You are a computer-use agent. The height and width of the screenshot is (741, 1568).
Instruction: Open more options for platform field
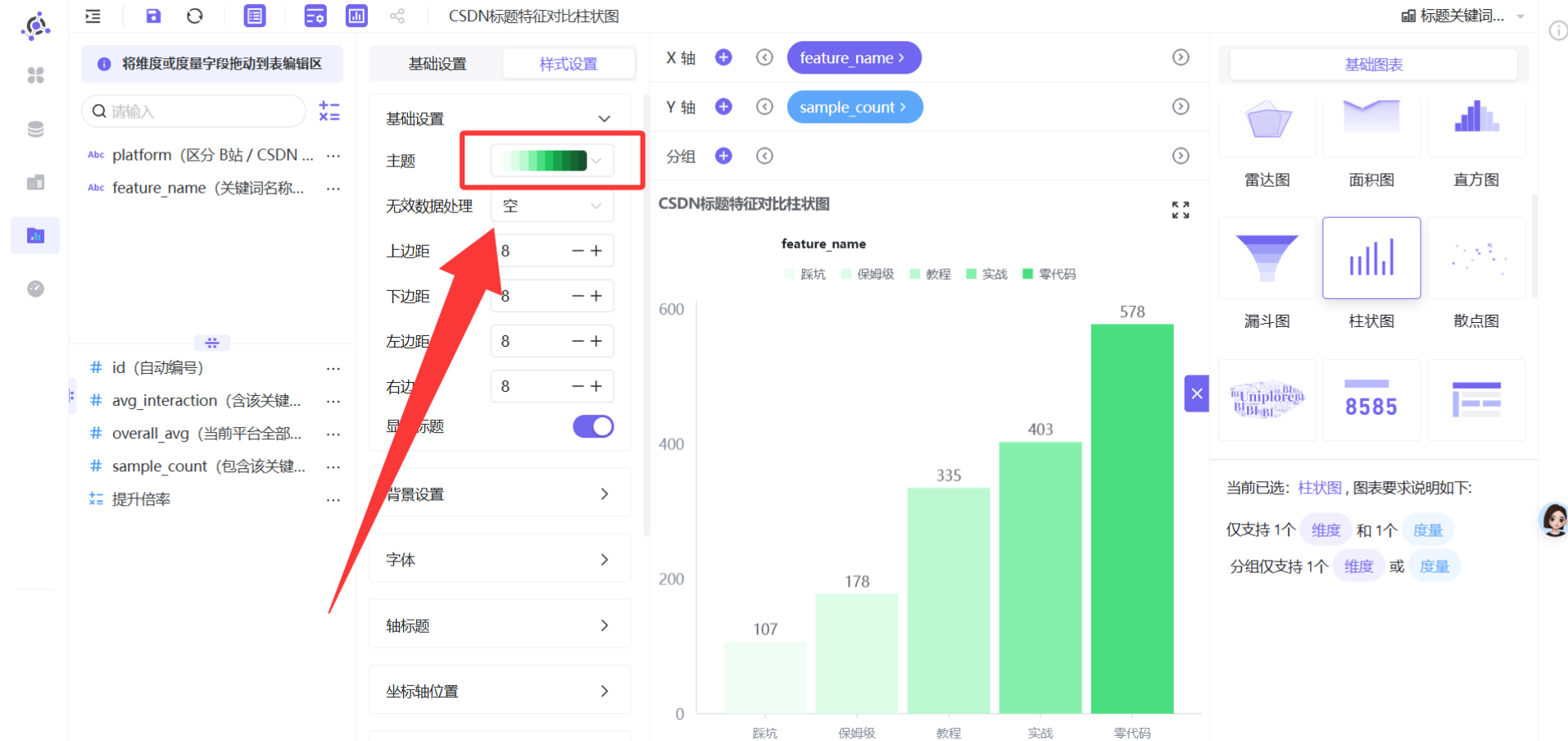[x=333, y=155]
